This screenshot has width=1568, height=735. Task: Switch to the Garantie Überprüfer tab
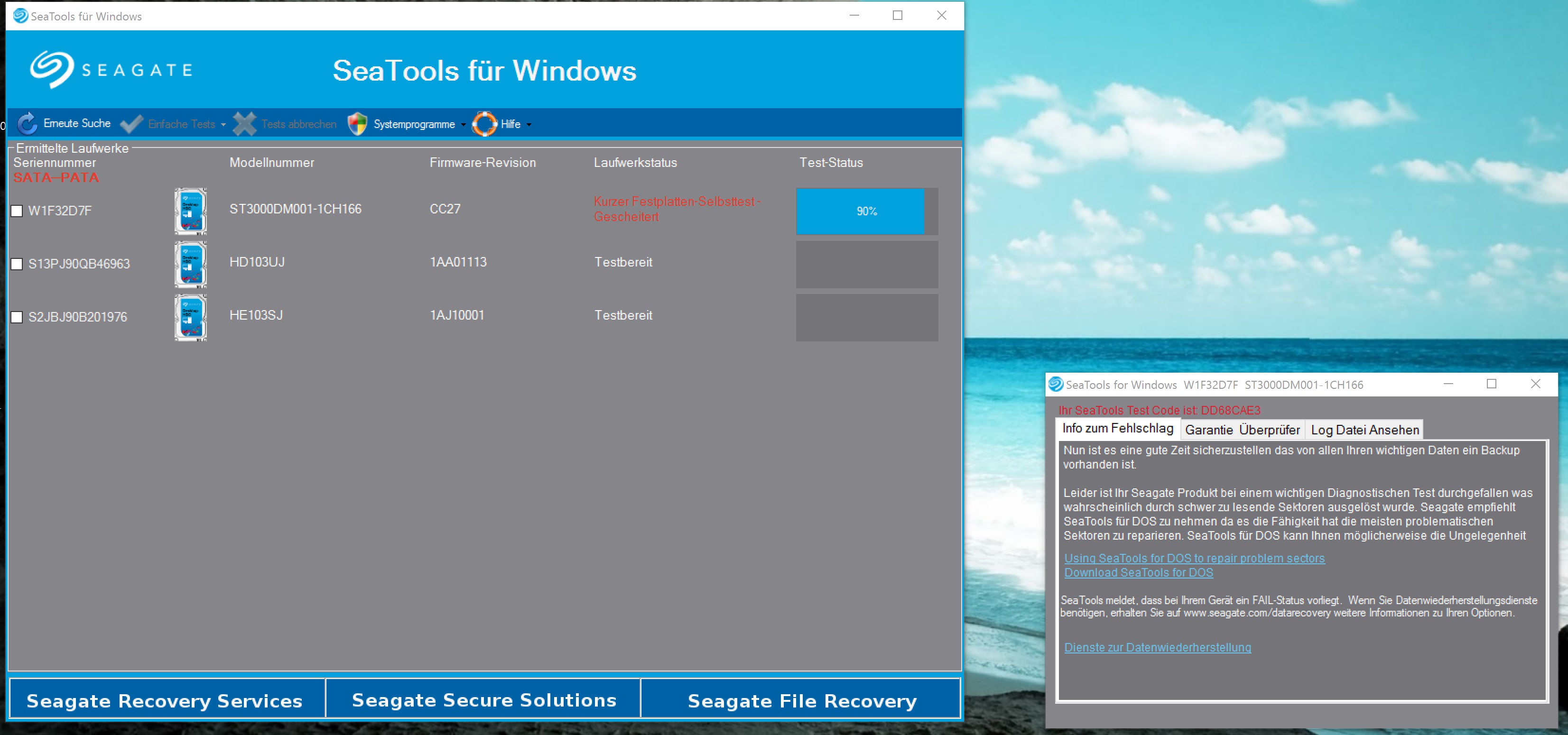[x=1242, y=430]
